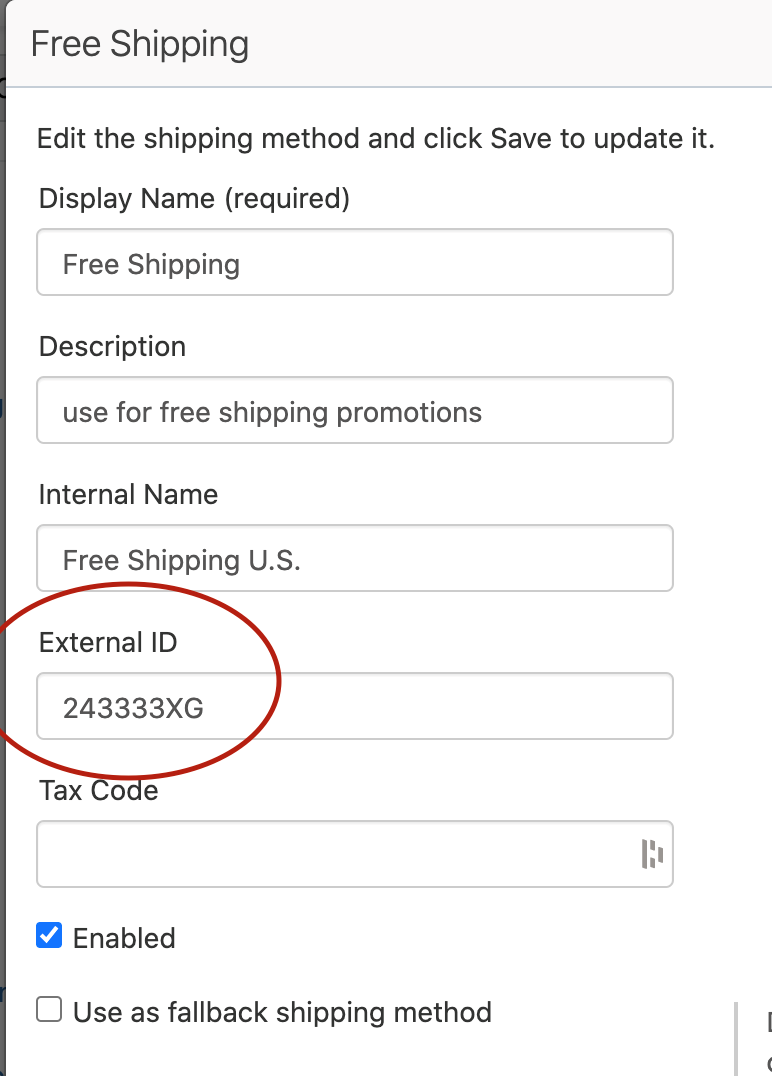772x1076 pixels.
Task: Click the 'Description' field label
Action: (x=112, y=347)
